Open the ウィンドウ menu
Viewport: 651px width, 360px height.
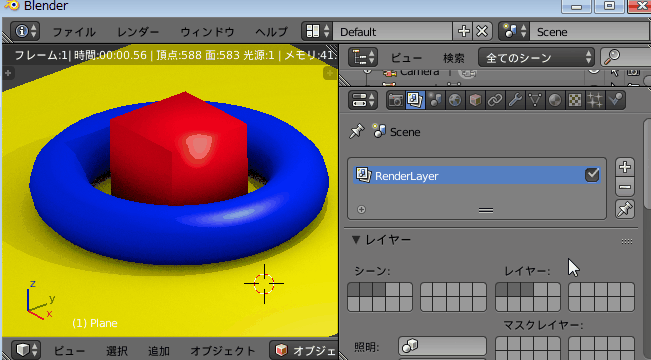(x=207, y=32)
